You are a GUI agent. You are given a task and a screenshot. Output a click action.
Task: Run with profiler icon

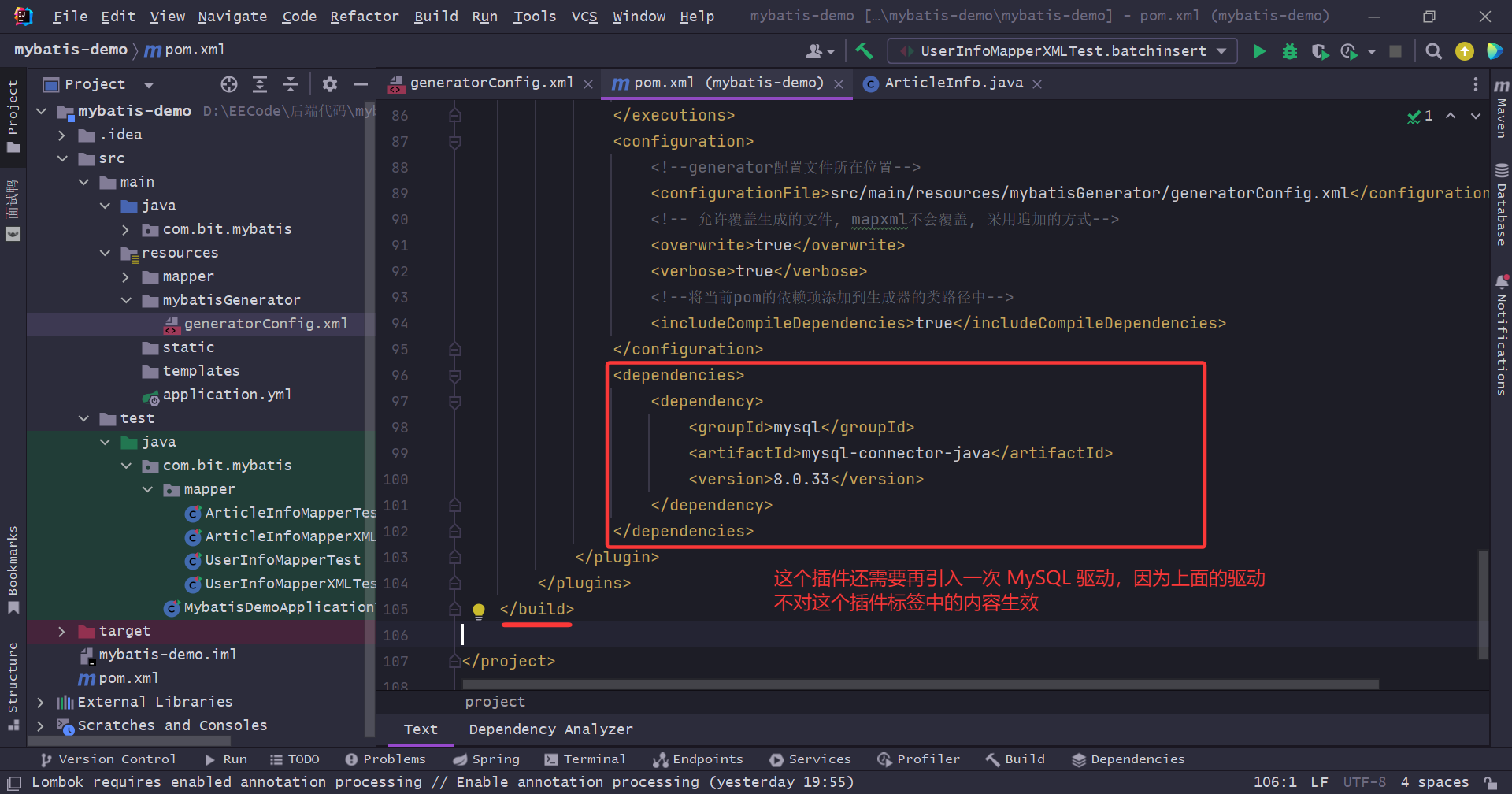tap(1349, 51)
